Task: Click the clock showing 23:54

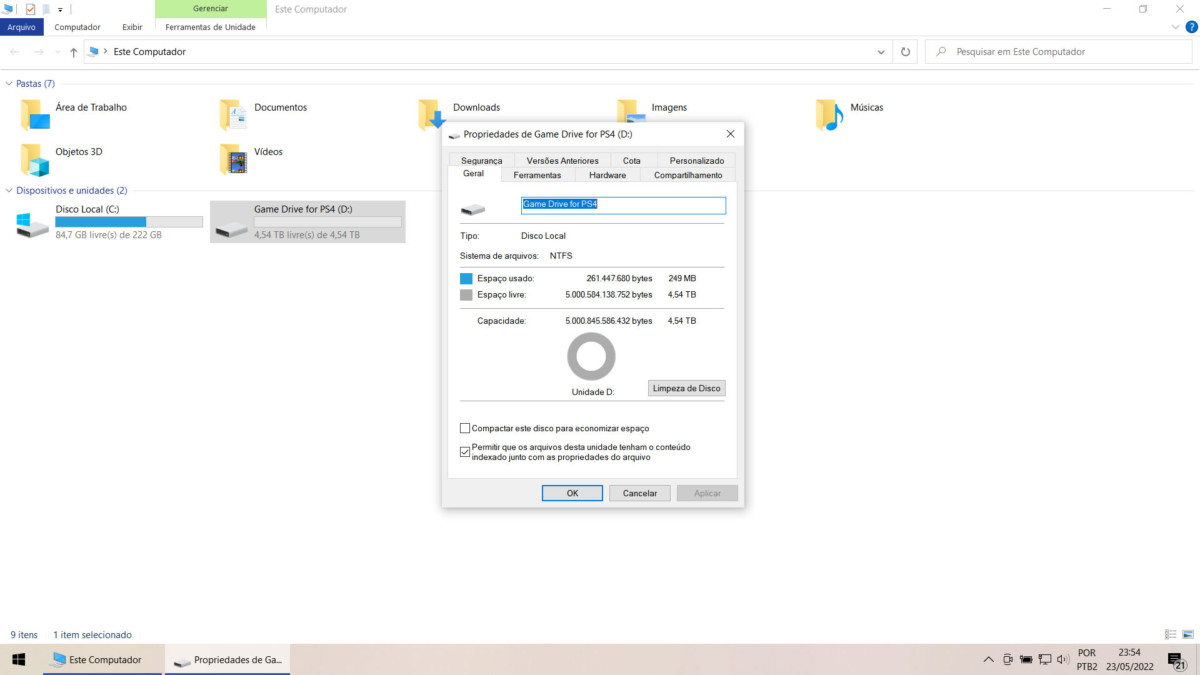Action: point(1130,653)
